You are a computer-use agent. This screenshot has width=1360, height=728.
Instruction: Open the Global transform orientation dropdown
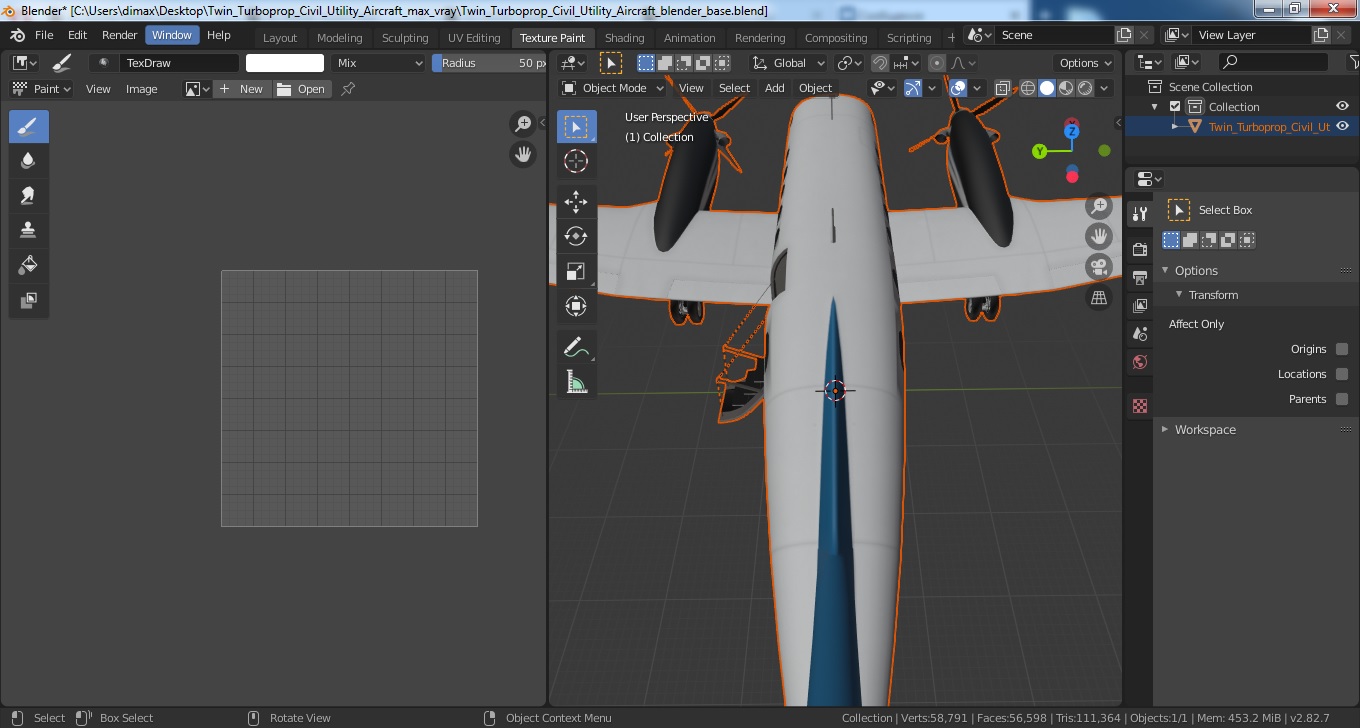(790, 63)
